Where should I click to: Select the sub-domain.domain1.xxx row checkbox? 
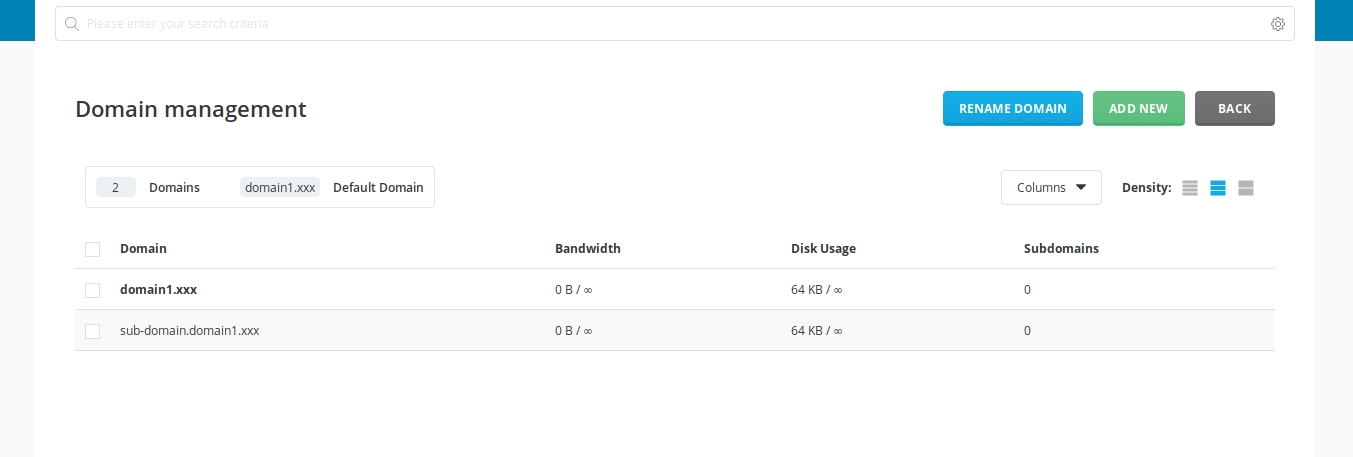tap(93, 331)
